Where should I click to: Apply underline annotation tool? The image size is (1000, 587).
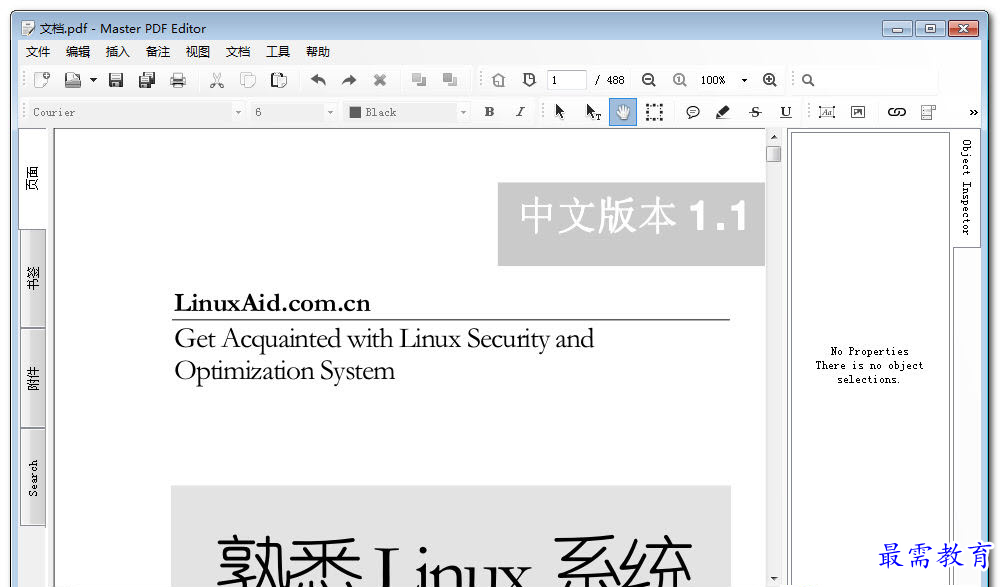pyautogui.click(x=786, y=112)
